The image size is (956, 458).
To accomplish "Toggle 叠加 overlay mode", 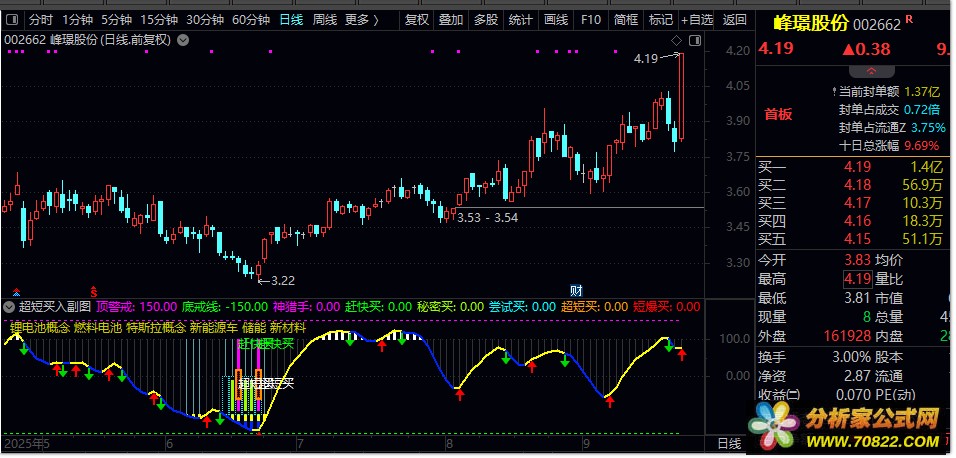I will [451, 20].
